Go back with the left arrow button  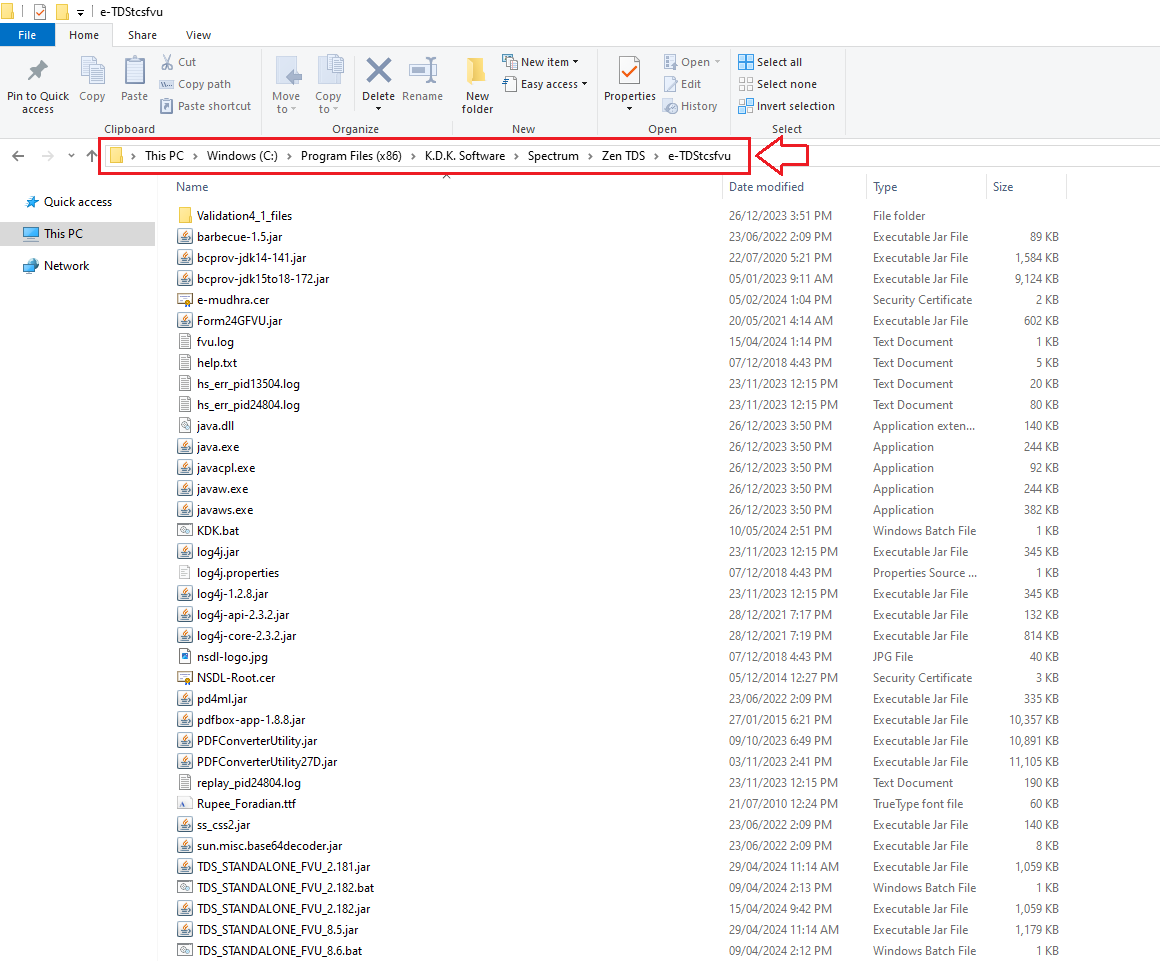pyautogui.click(x=18, y=156)
